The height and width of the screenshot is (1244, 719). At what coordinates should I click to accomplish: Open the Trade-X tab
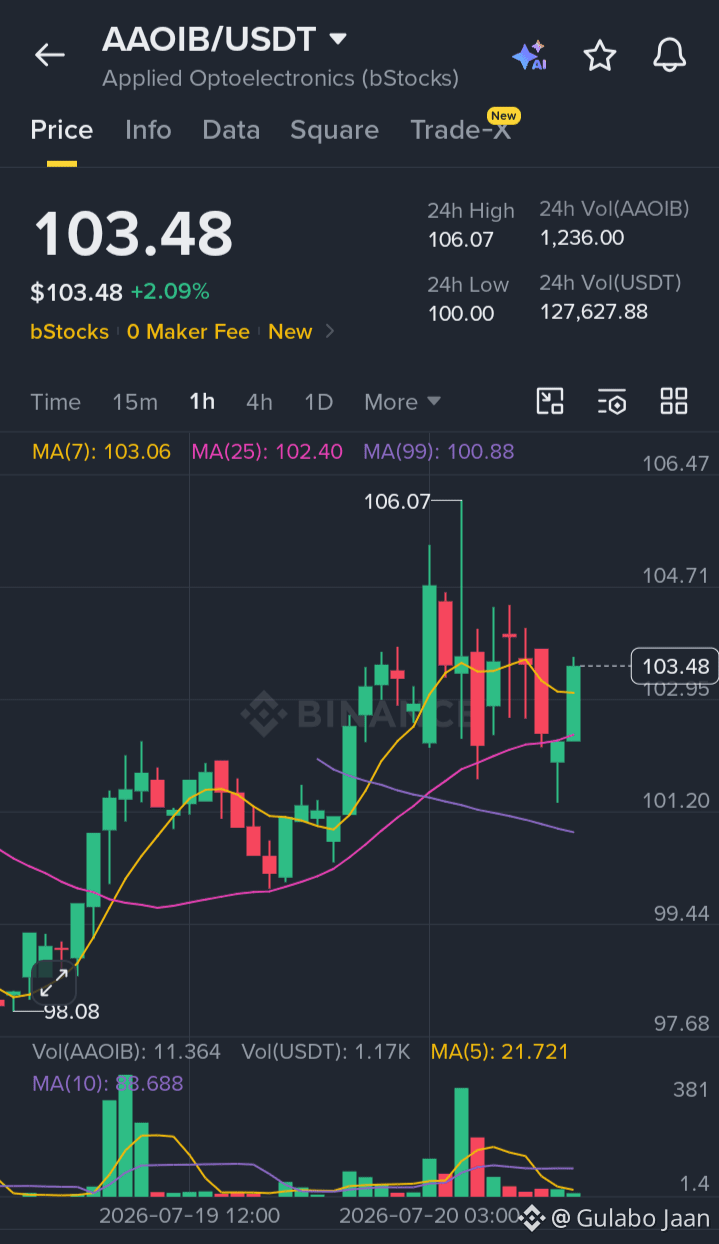461,130
